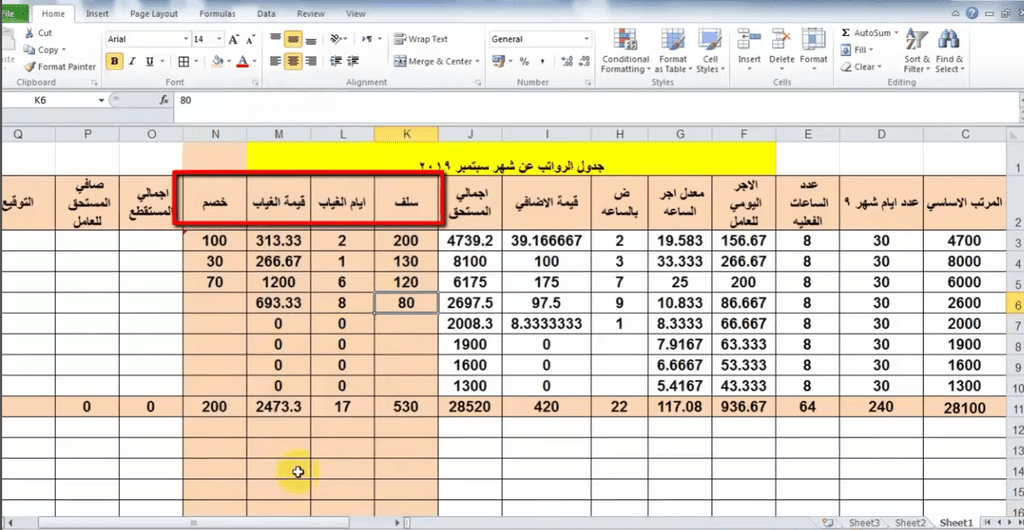Toggle Underline formatting

coord(150,61)
